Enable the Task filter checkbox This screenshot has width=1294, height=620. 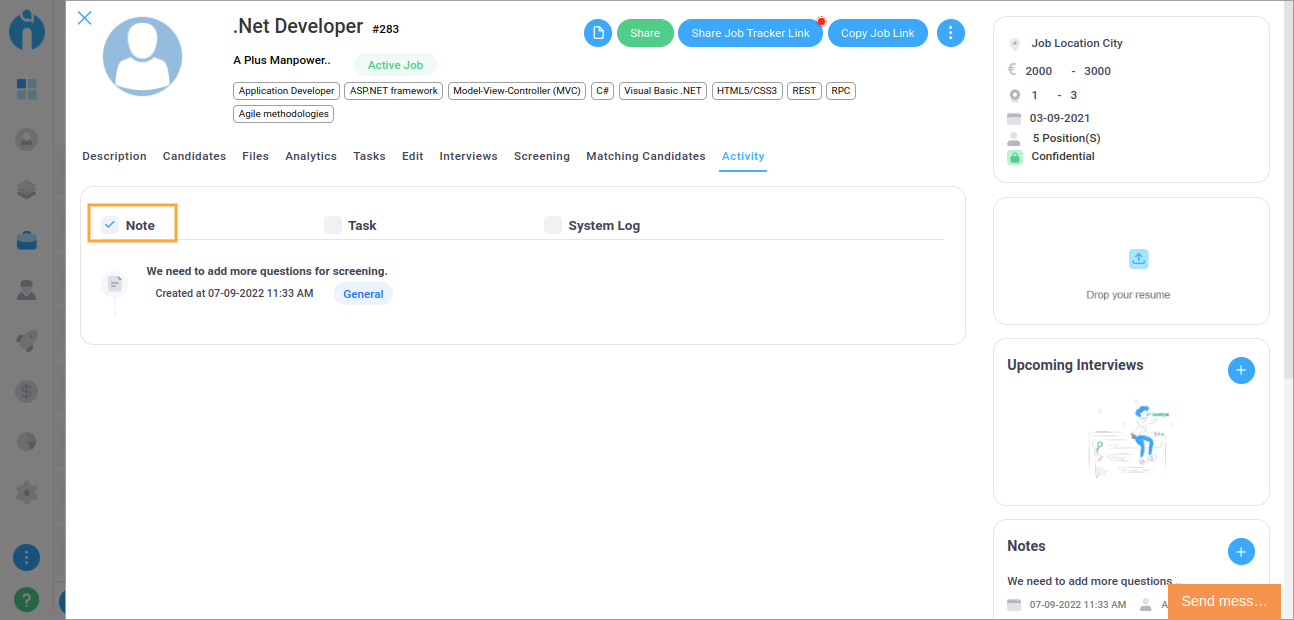(333, 225)
